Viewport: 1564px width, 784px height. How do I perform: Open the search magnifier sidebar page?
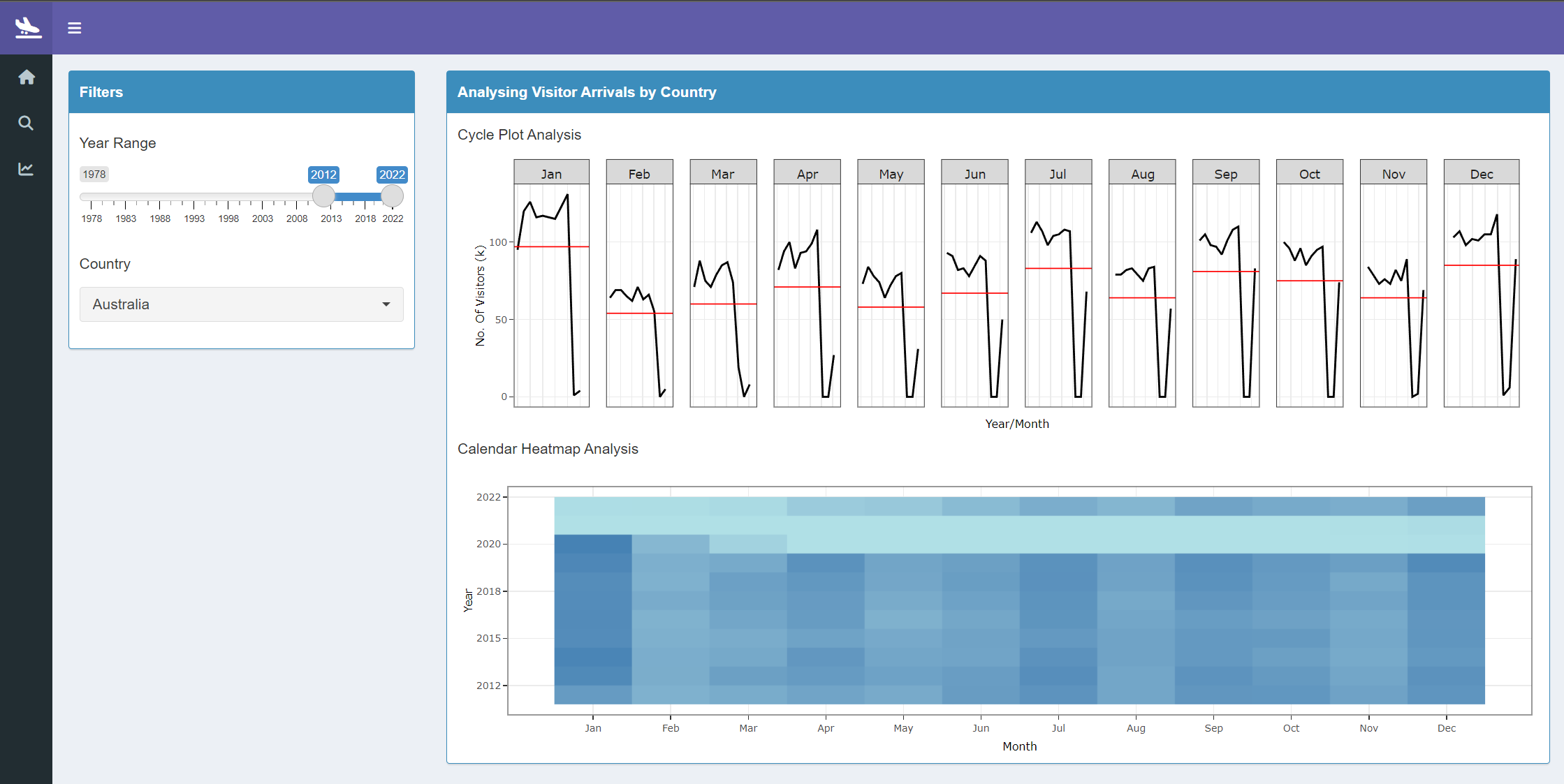[x=26, y=124]
